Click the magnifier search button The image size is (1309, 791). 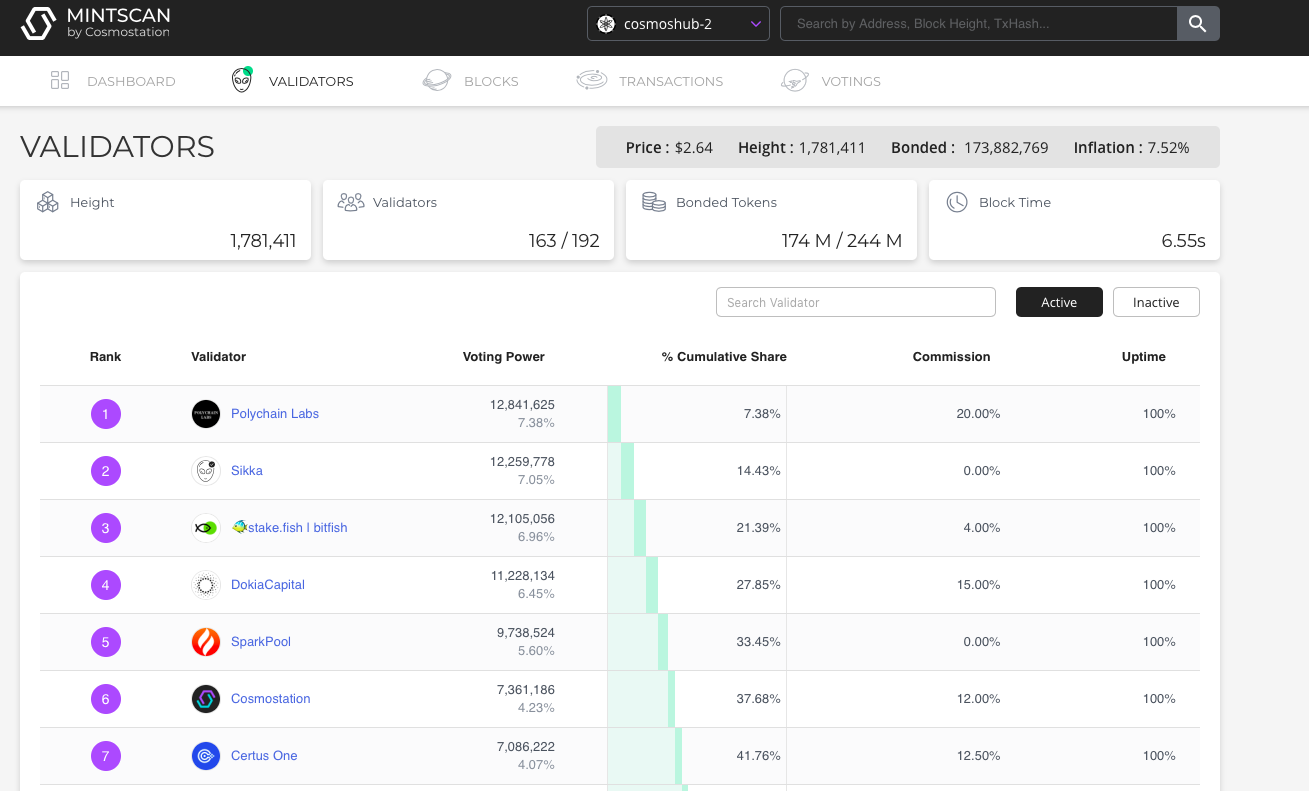point(1198,24)
